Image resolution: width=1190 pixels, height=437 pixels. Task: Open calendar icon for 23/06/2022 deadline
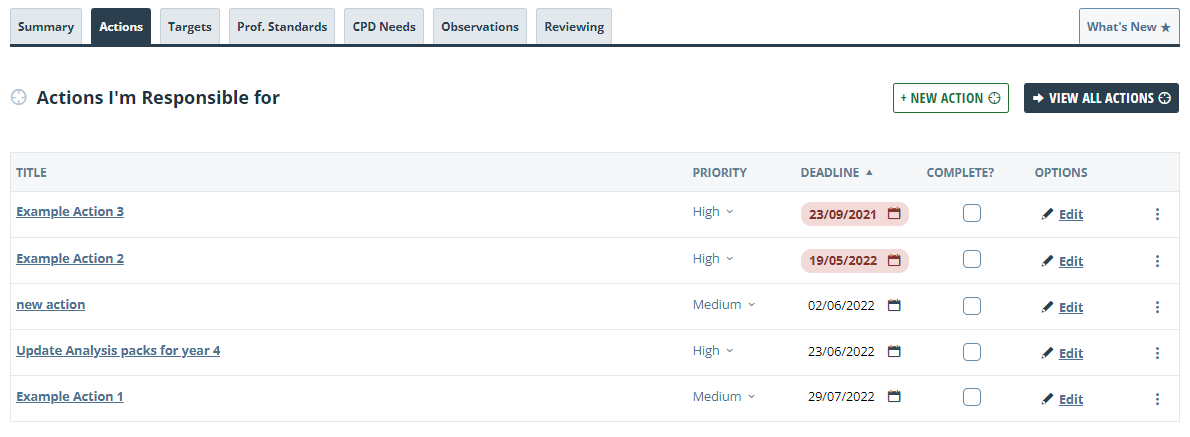(x=894, y=351)
